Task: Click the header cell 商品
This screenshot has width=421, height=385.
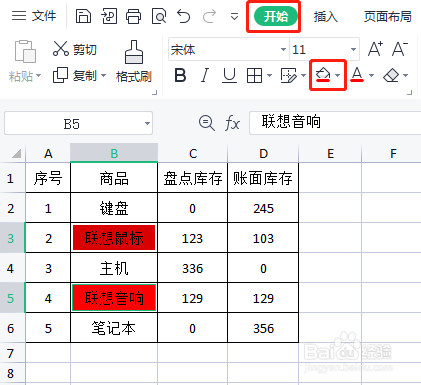Action: pyautogui.click(x=114, y=178)
